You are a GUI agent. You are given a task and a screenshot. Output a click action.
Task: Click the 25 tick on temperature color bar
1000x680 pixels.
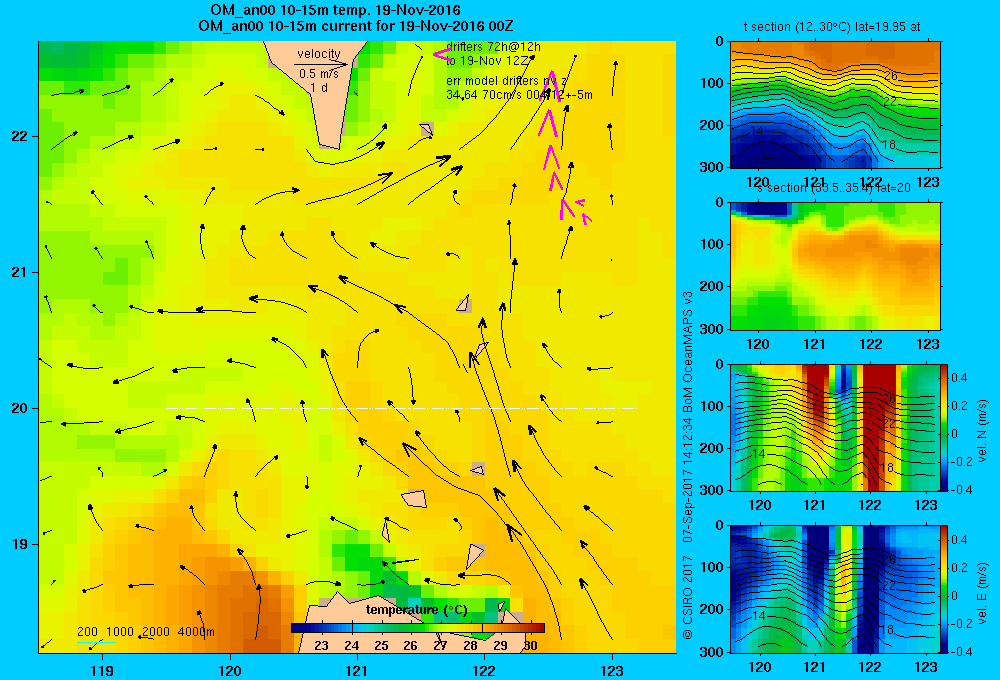[381, 645]
